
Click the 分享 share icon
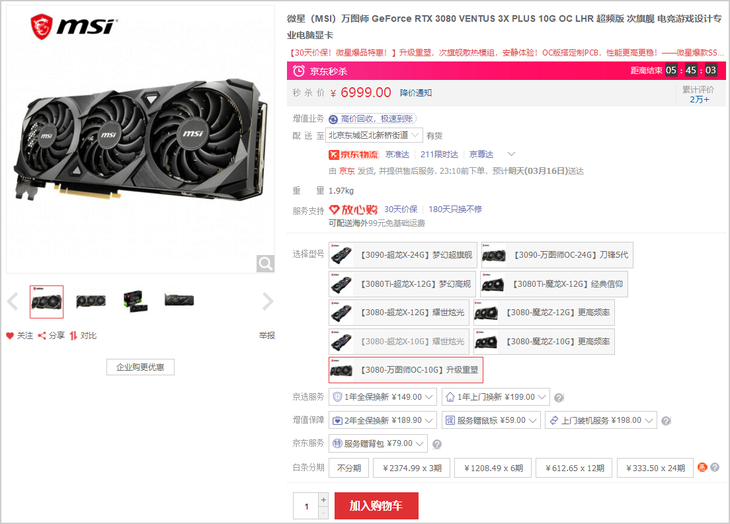(x=42, y=336)
